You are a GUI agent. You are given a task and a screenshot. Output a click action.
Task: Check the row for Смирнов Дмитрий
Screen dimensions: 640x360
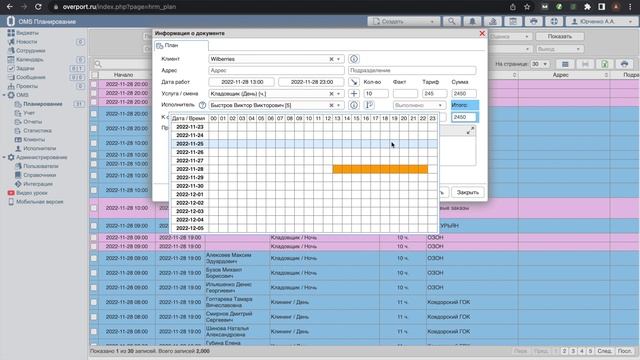tap(94, 317)
